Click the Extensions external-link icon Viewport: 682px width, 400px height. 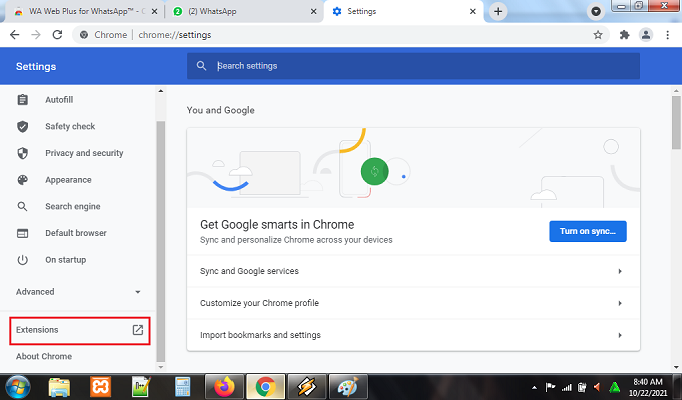tap(137, 330)
